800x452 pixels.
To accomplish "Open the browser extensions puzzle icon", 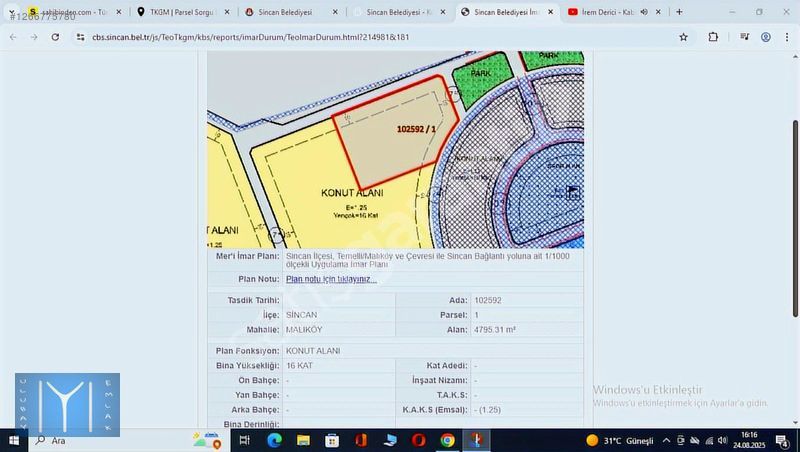I will coord(713,37).
